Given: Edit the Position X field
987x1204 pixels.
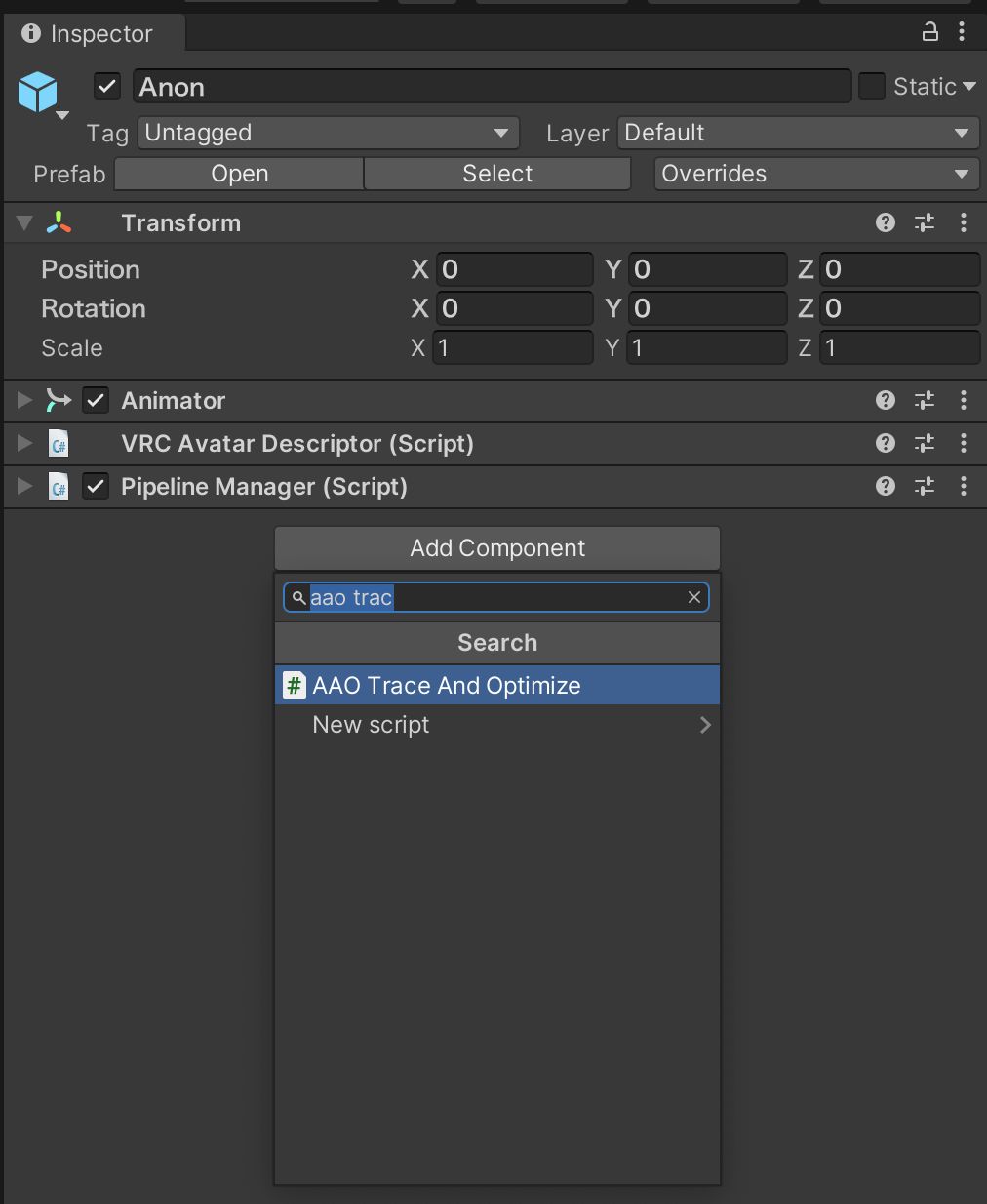Looking at the screenshot, I should click(514, 269).
